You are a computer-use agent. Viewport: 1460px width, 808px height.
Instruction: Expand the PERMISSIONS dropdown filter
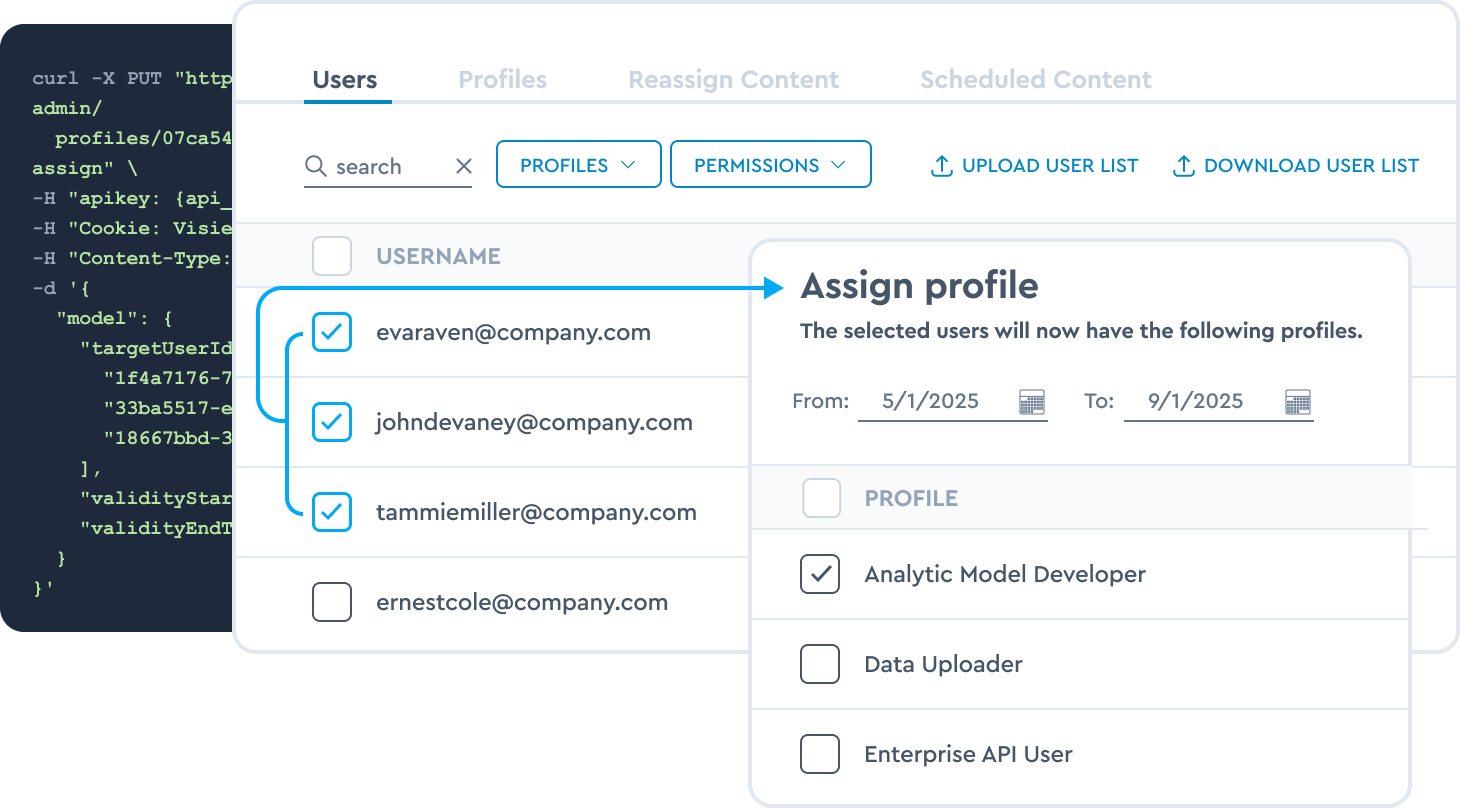[x=770, y=164]
